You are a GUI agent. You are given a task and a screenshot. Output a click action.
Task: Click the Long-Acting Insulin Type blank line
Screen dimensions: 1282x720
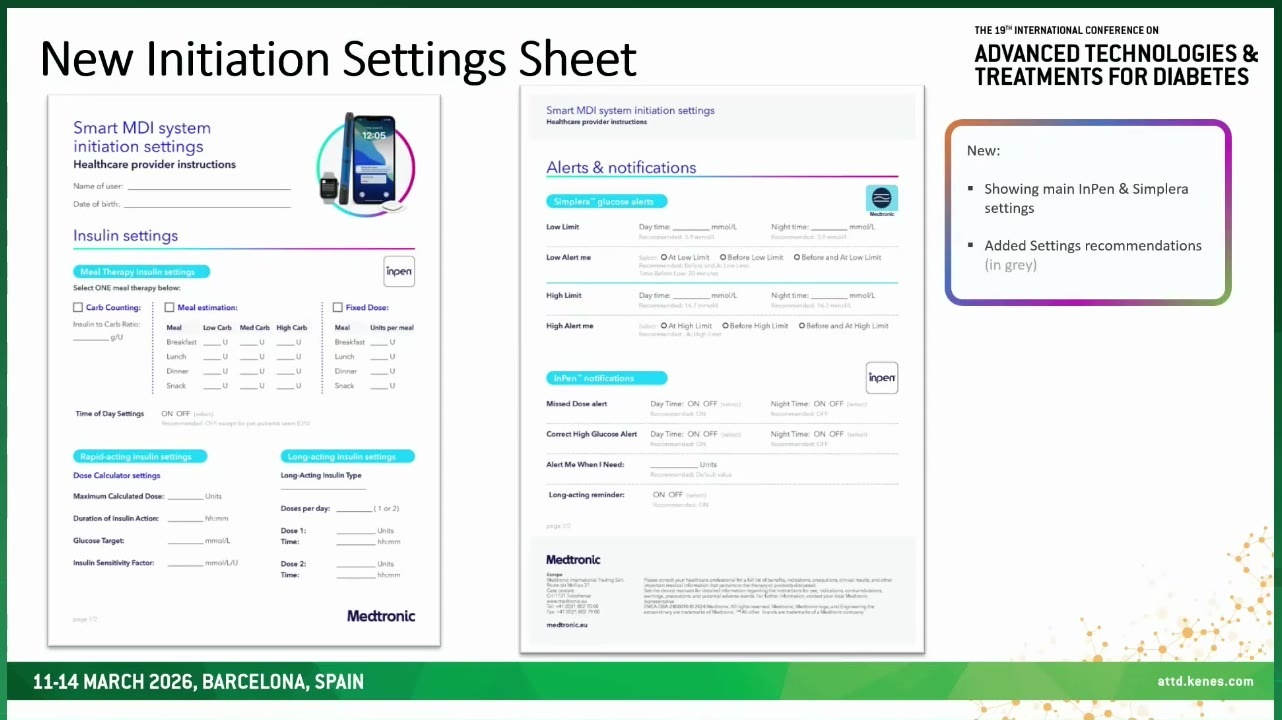click(323, 487)
